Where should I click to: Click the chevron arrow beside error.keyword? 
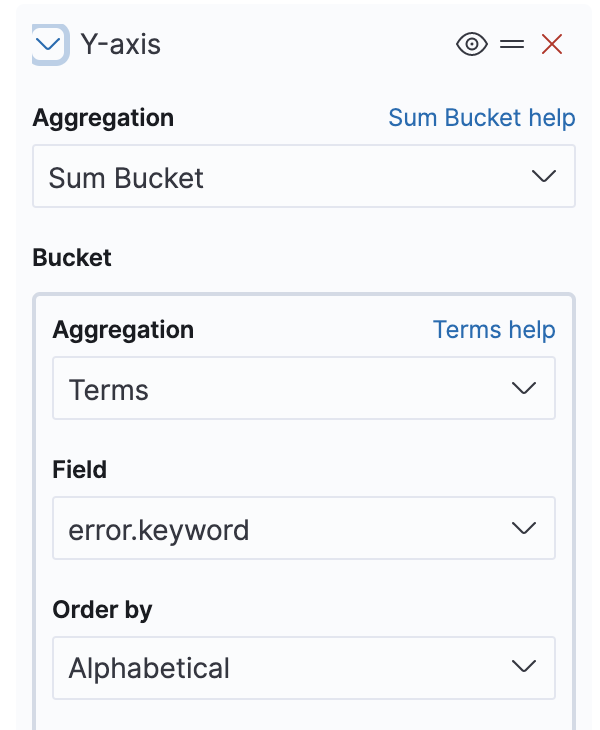(524, 528)
